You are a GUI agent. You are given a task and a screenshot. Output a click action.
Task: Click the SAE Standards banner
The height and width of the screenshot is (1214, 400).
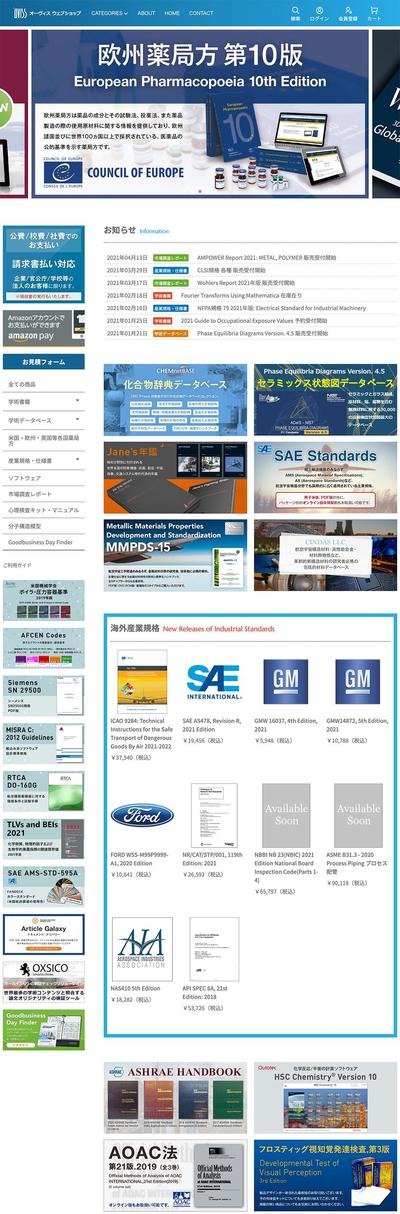point(325,478)
